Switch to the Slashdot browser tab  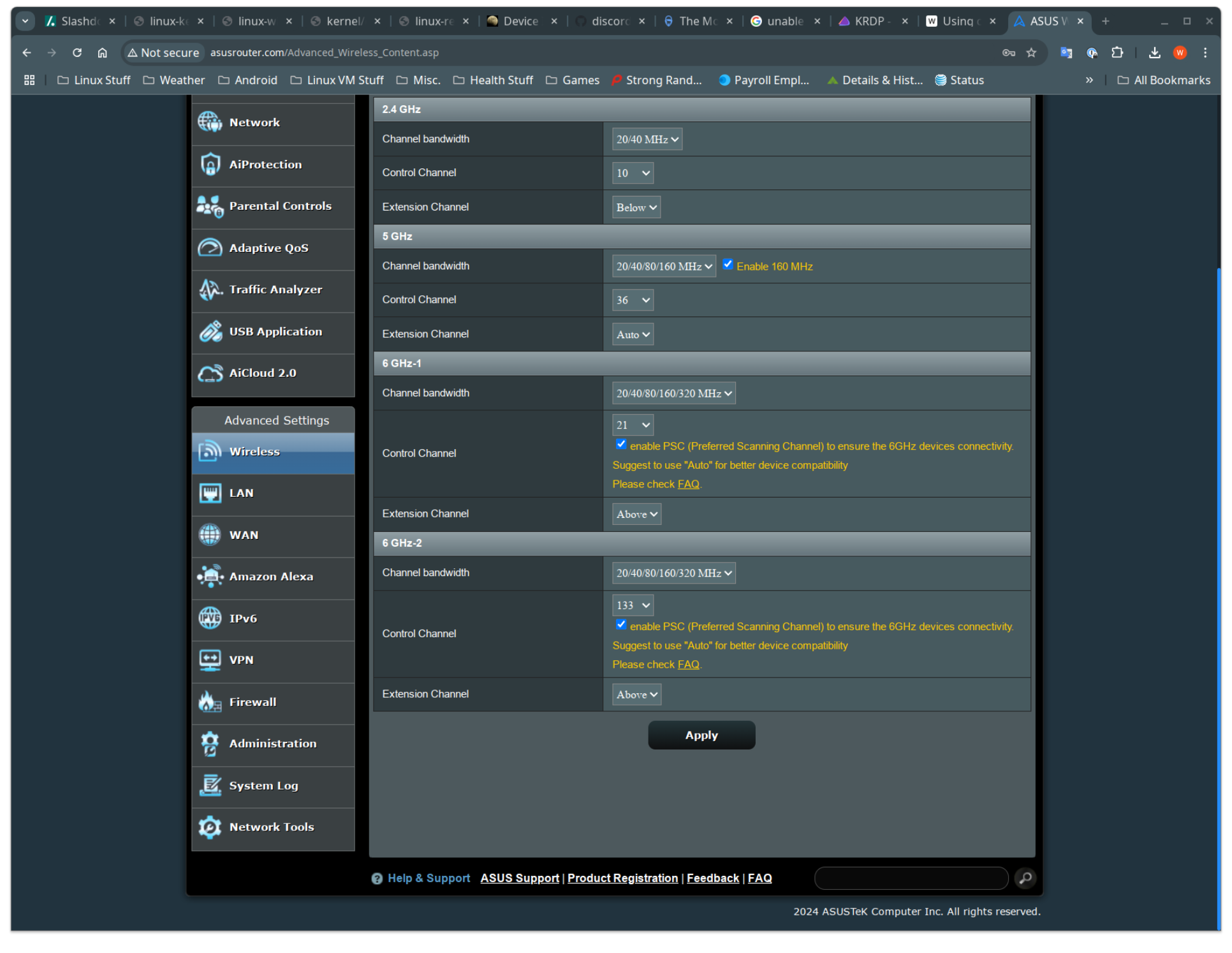[80, 21]
